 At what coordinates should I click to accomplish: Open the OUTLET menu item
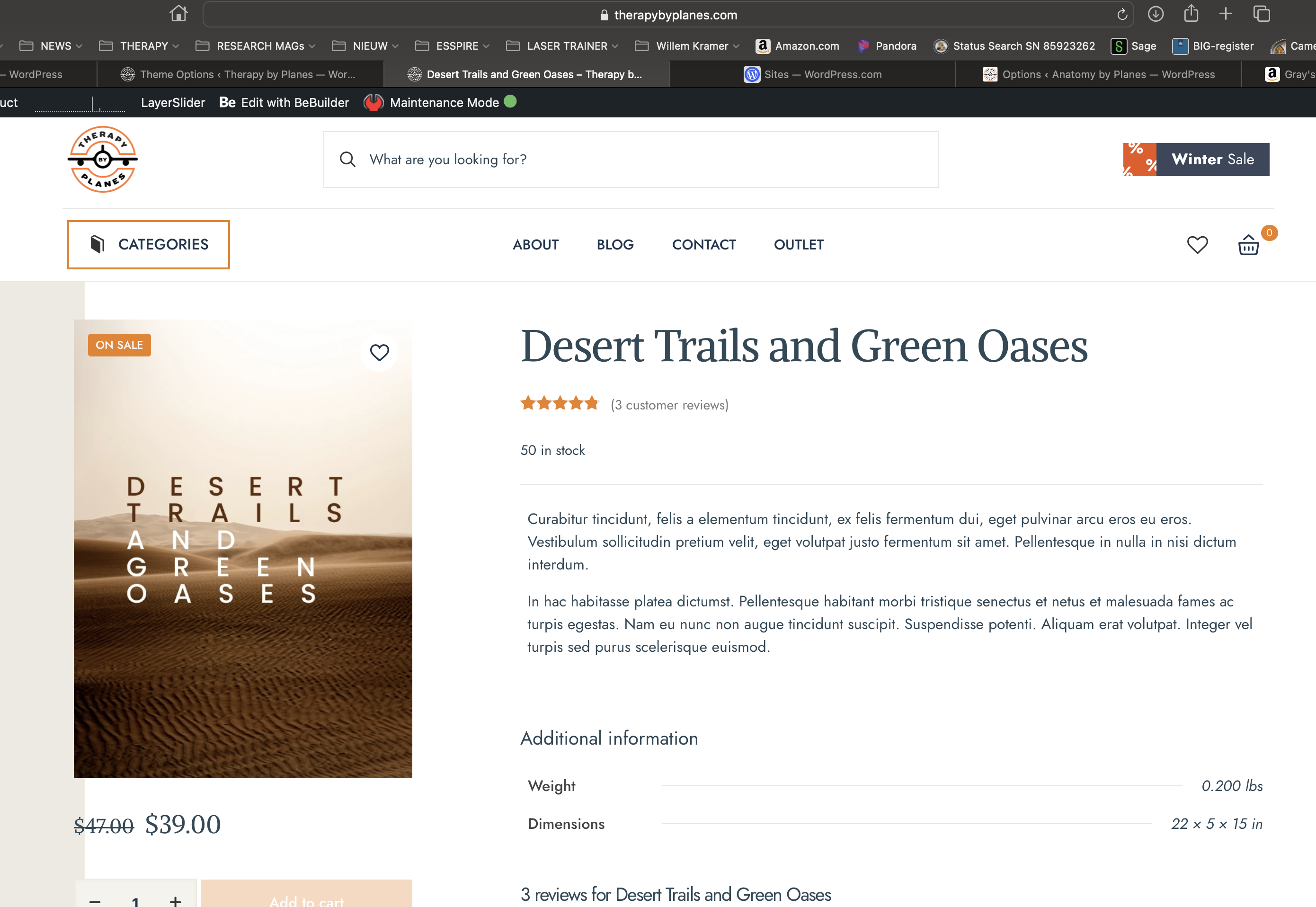798,245
